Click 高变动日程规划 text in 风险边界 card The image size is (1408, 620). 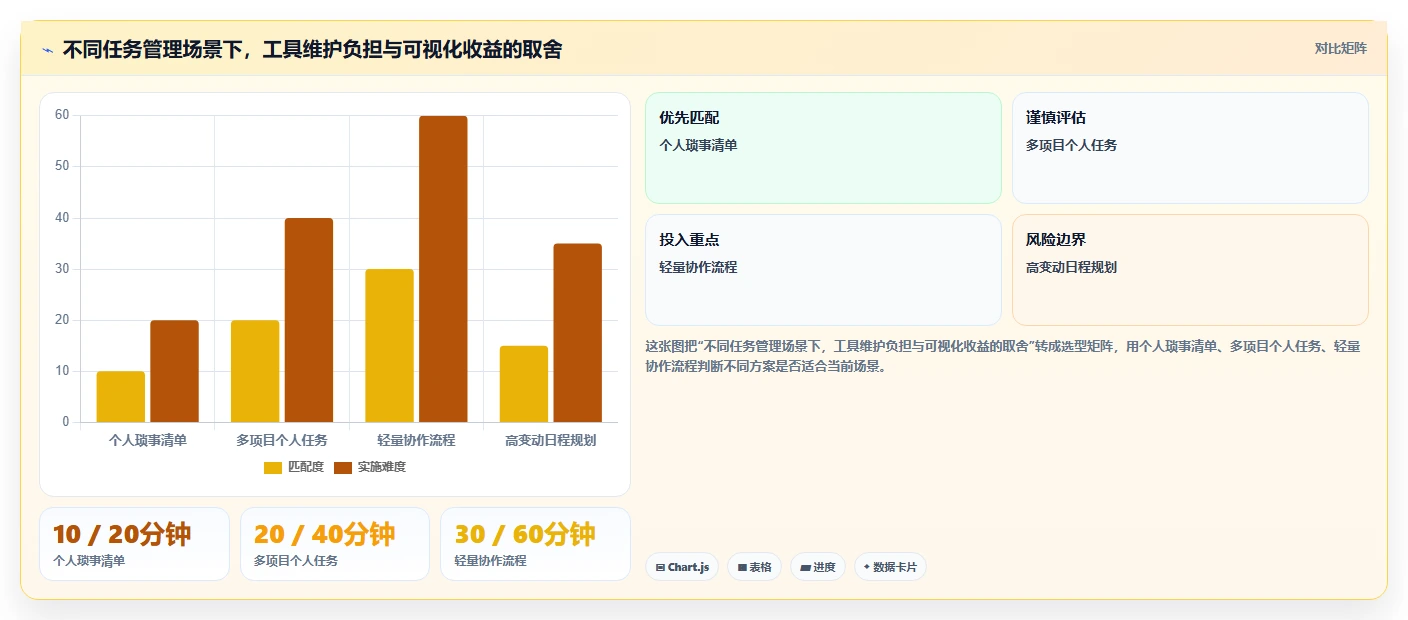1071,267
